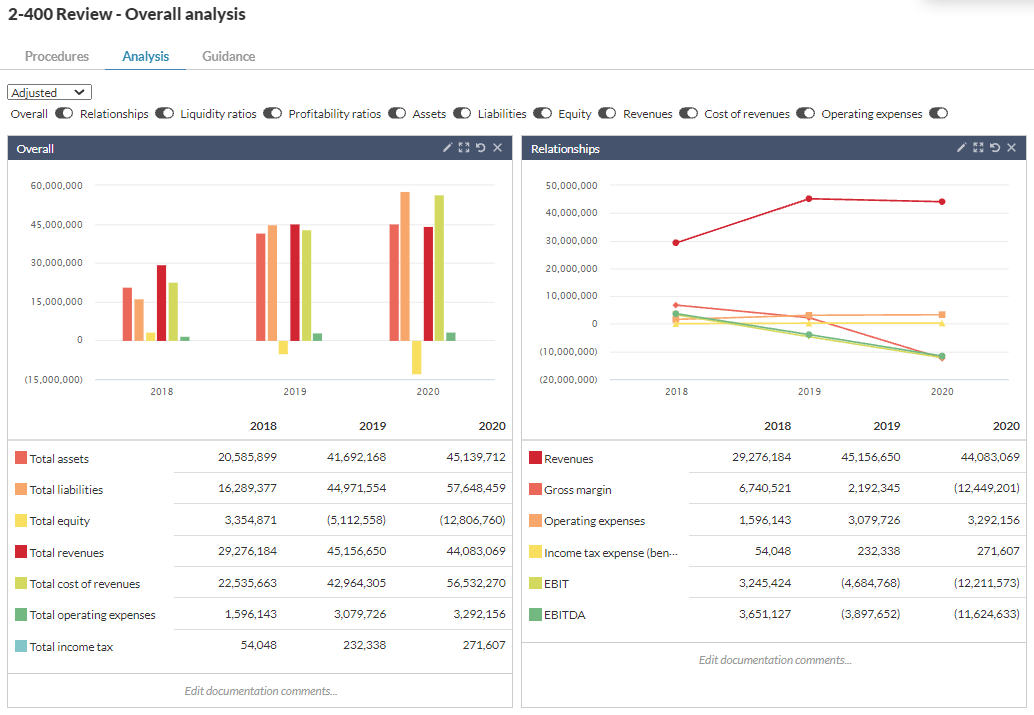Switch the Adjusted selector to another option
The height and width of the screenshot is (715, 1034).
[49, 91]
